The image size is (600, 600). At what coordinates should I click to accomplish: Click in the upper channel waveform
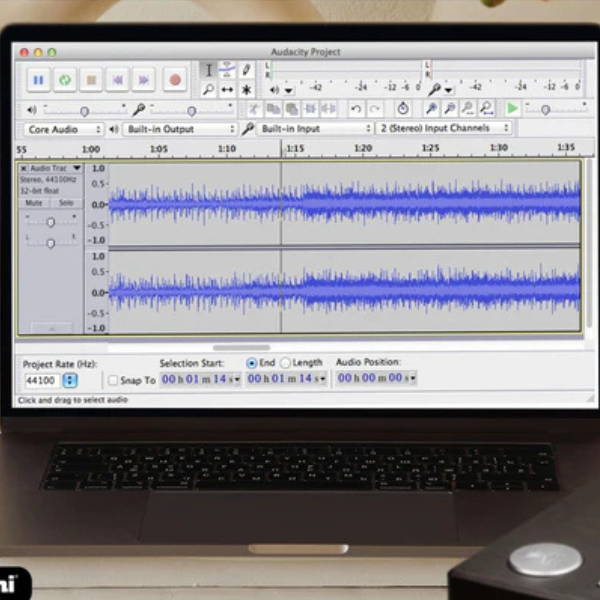344,203
